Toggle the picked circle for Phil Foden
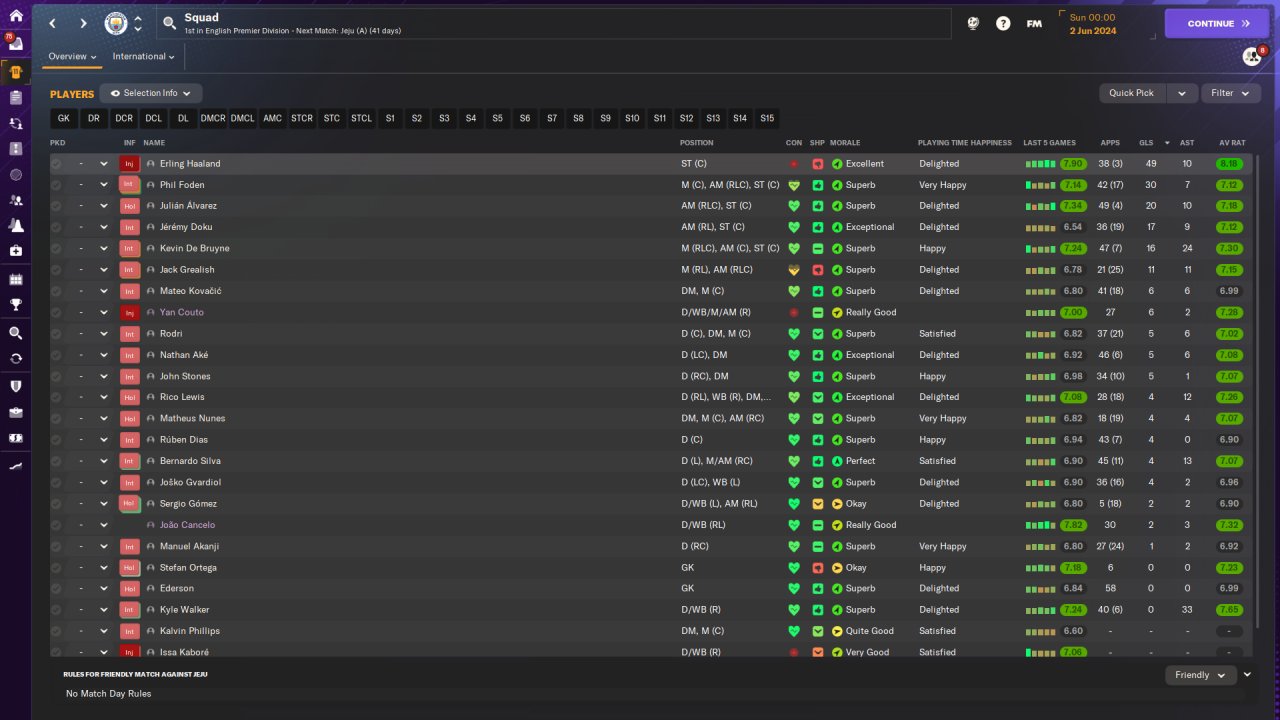This screenshot has height=720, width=1280. (56, 185)
